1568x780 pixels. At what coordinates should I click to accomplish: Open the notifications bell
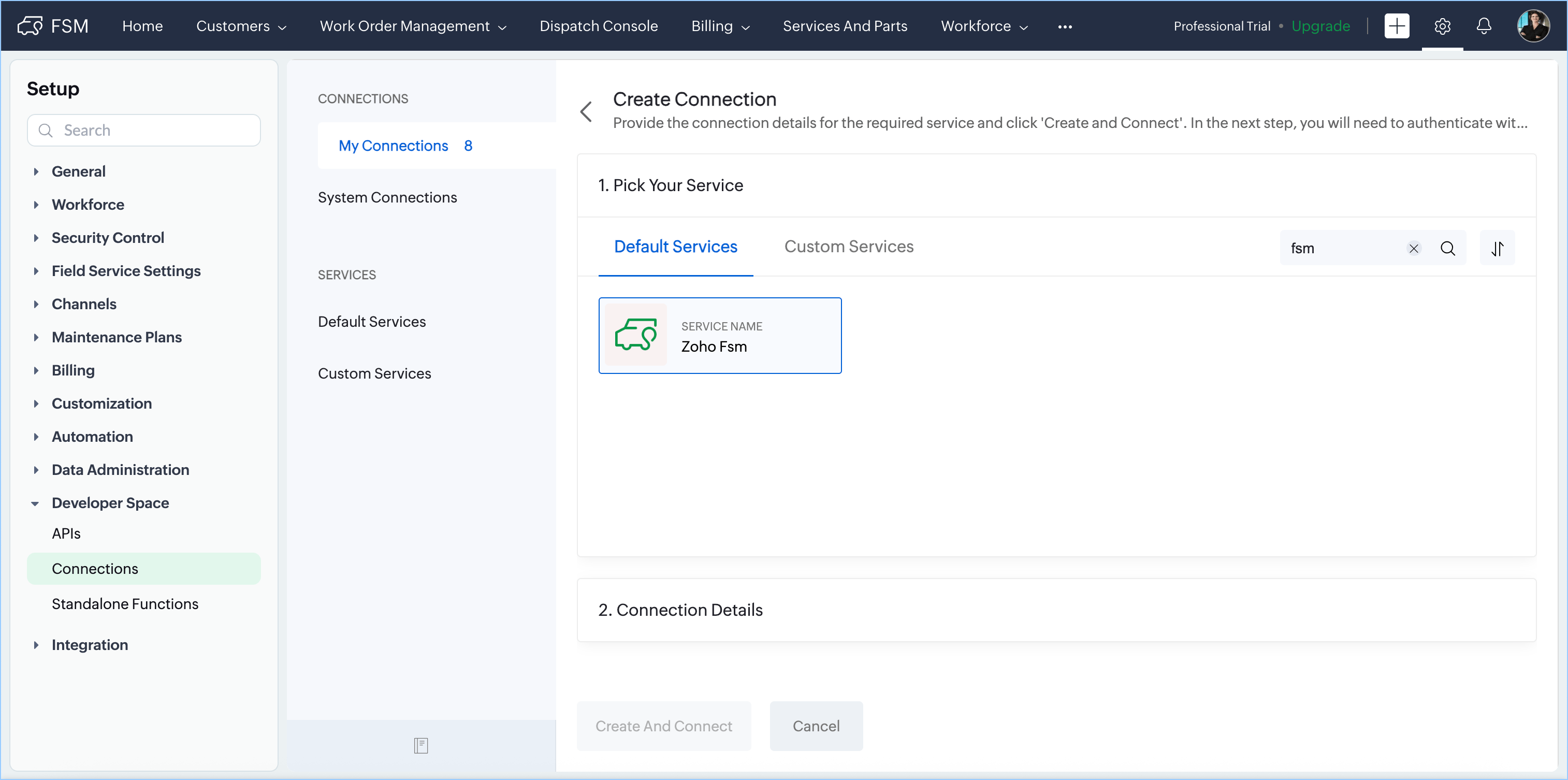[x=1484, y=26]
